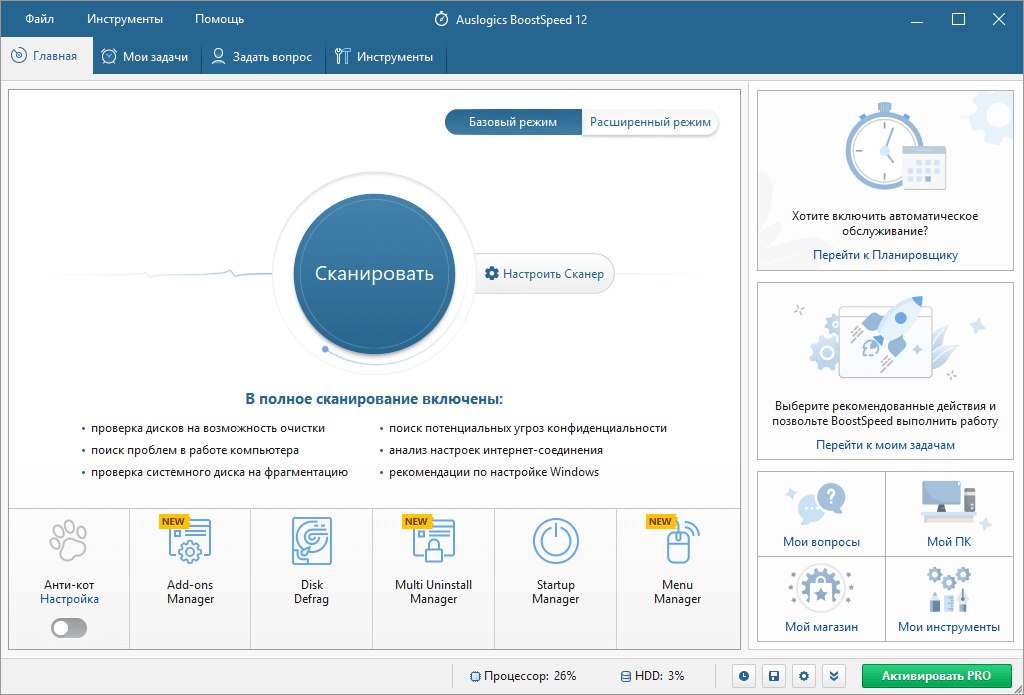Screen dimensions: 1024x695
Task: Click the Активировать PRO button
Action: (x=936, y=676)
